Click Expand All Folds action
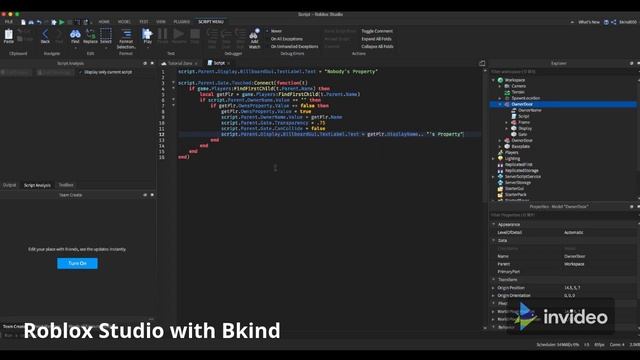This screenshot has height=360, width=640. tap(376, 39)
